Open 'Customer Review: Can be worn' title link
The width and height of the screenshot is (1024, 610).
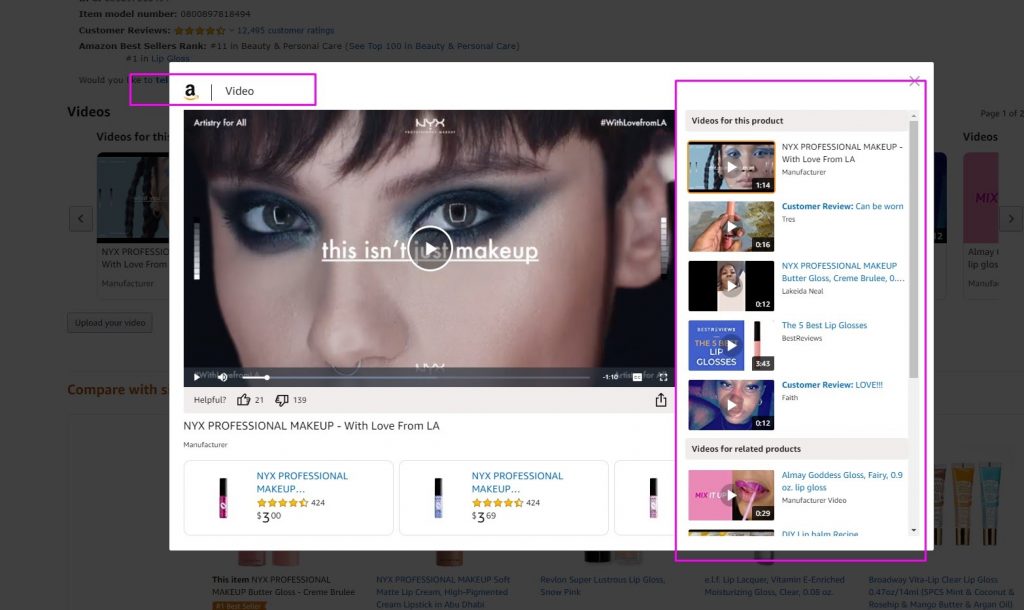click(842, 206)
